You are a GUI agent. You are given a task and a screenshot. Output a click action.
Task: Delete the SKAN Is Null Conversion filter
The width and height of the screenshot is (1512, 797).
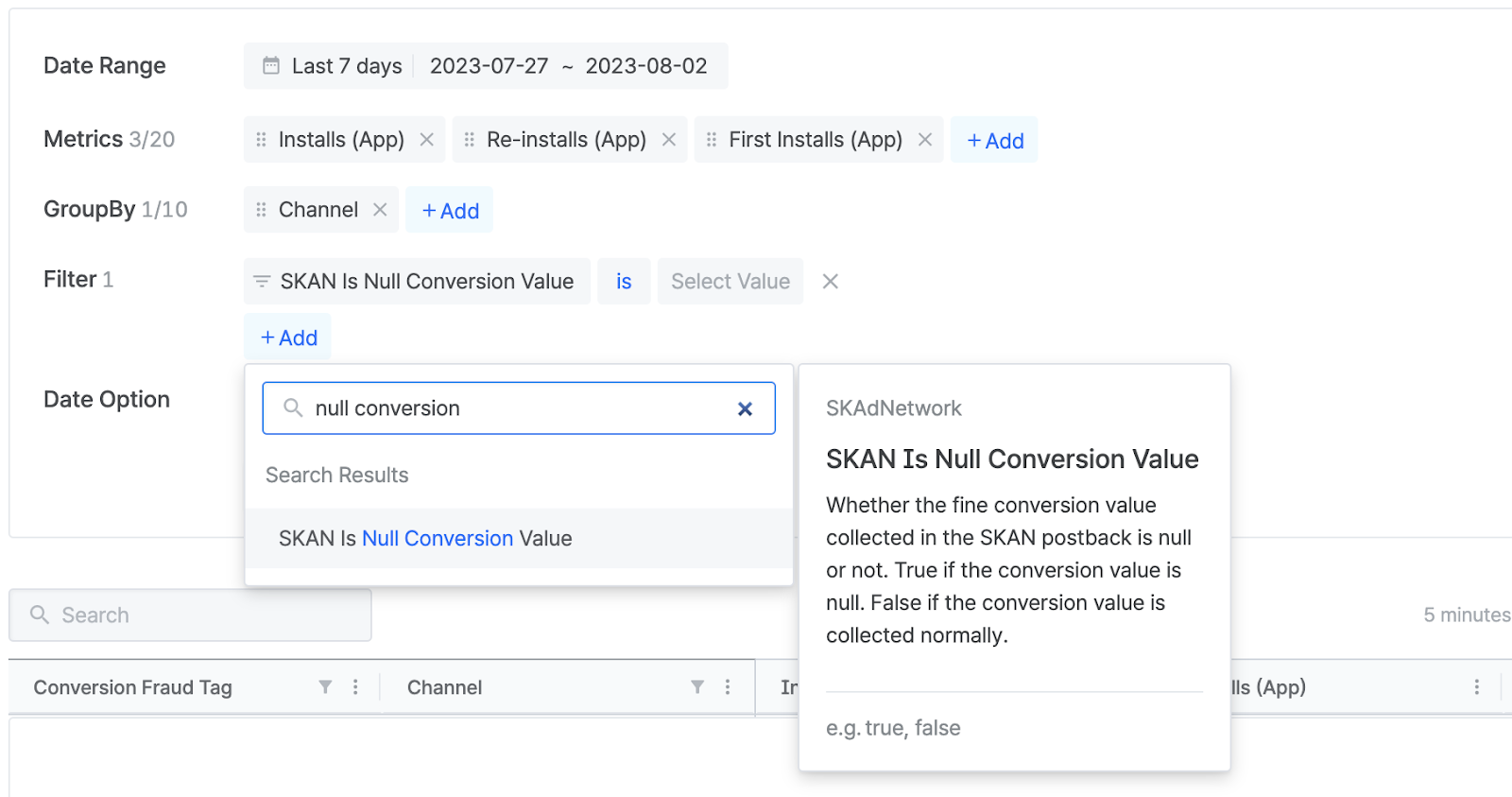pos(831,282)
